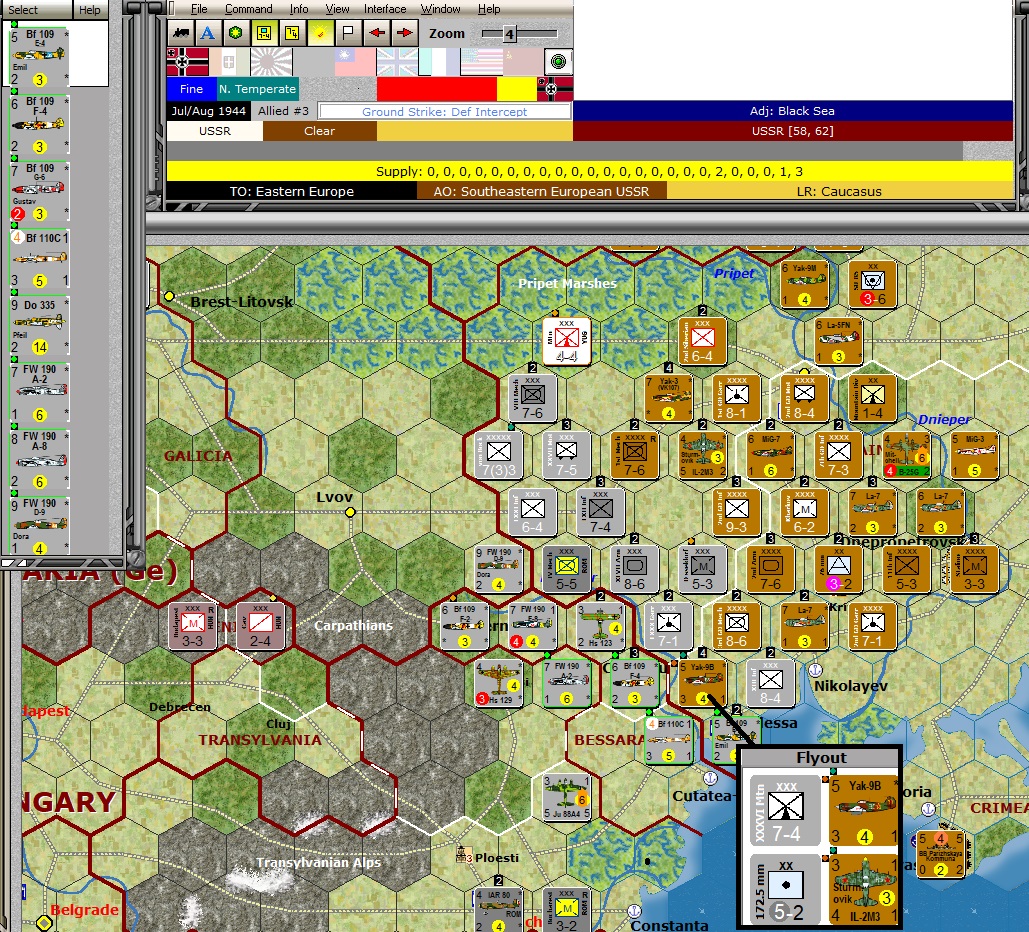Open the Info menu

tap(299, 9)
